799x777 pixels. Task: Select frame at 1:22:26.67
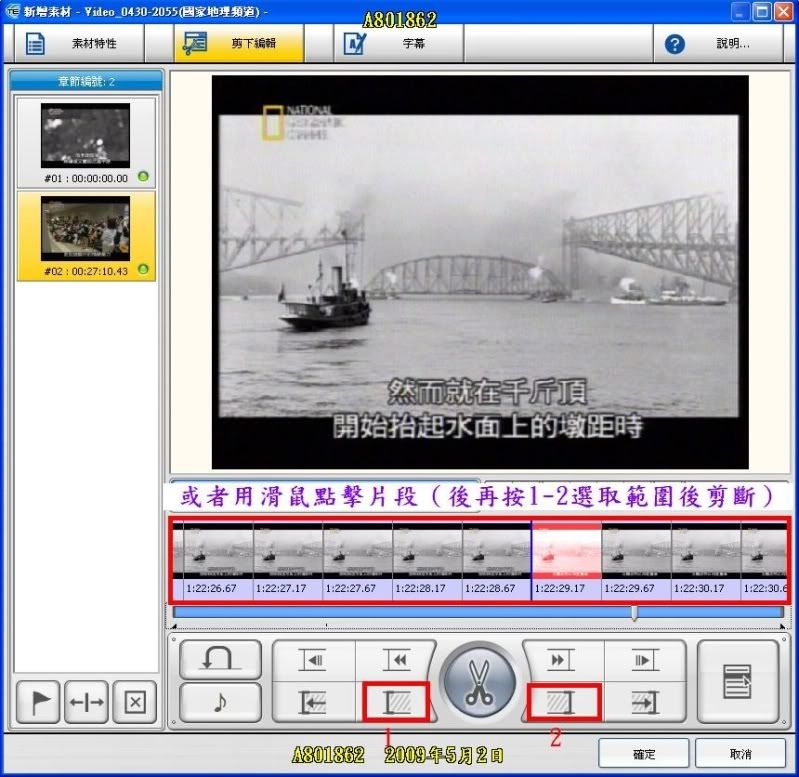pyautogui.click(x=218, y=560)
